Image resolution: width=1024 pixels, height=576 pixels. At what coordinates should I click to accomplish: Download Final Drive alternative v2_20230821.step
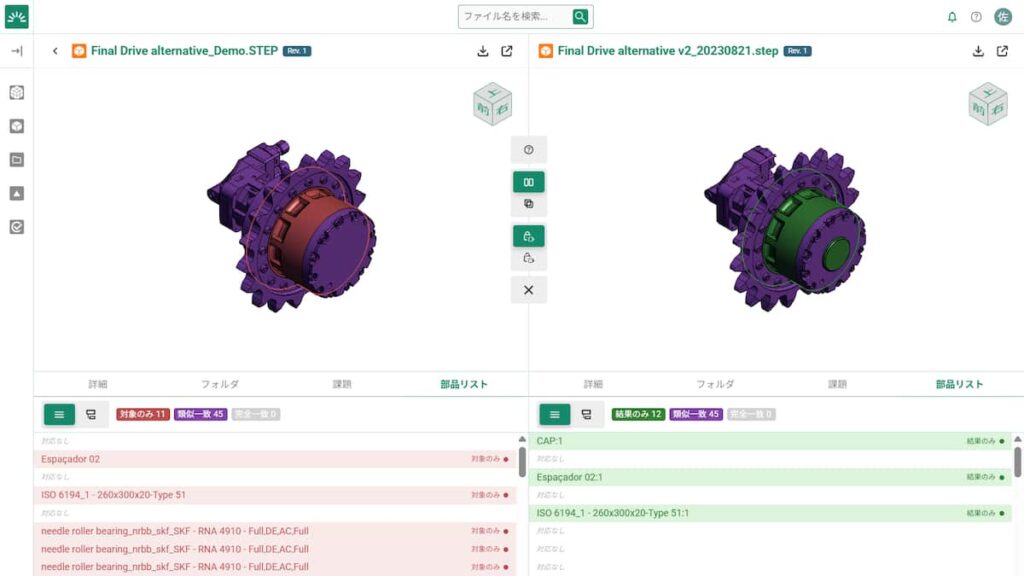978,51
